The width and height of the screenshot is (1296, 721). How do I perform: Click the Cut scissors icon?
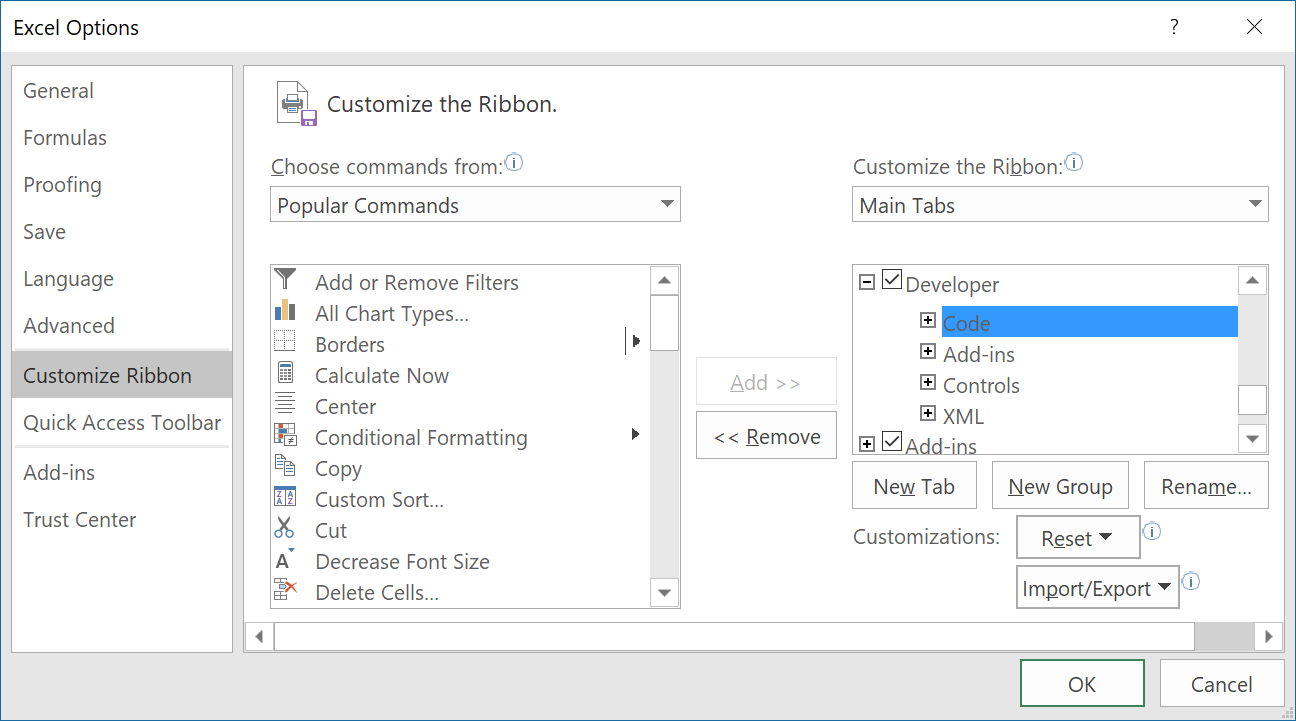coord(285,529)
